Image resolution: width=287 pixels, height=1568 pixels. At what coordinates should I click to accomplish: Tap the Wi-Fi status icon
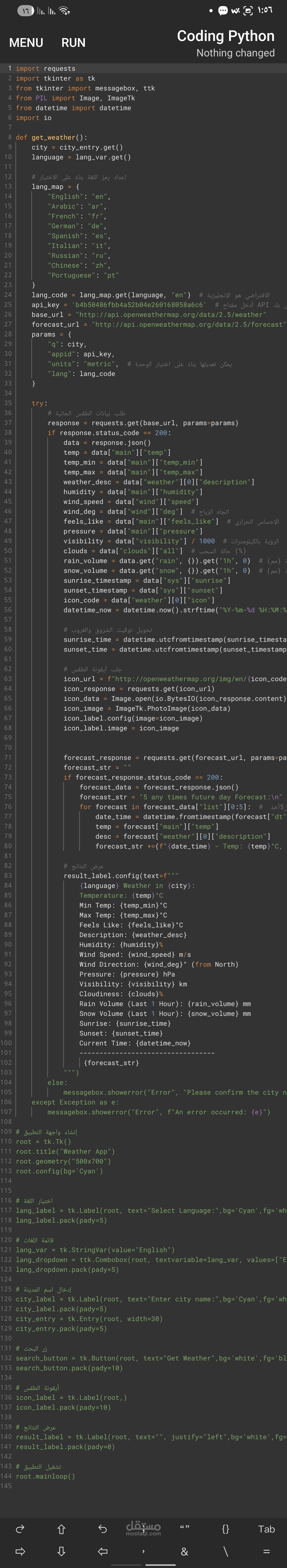[65, 10]
